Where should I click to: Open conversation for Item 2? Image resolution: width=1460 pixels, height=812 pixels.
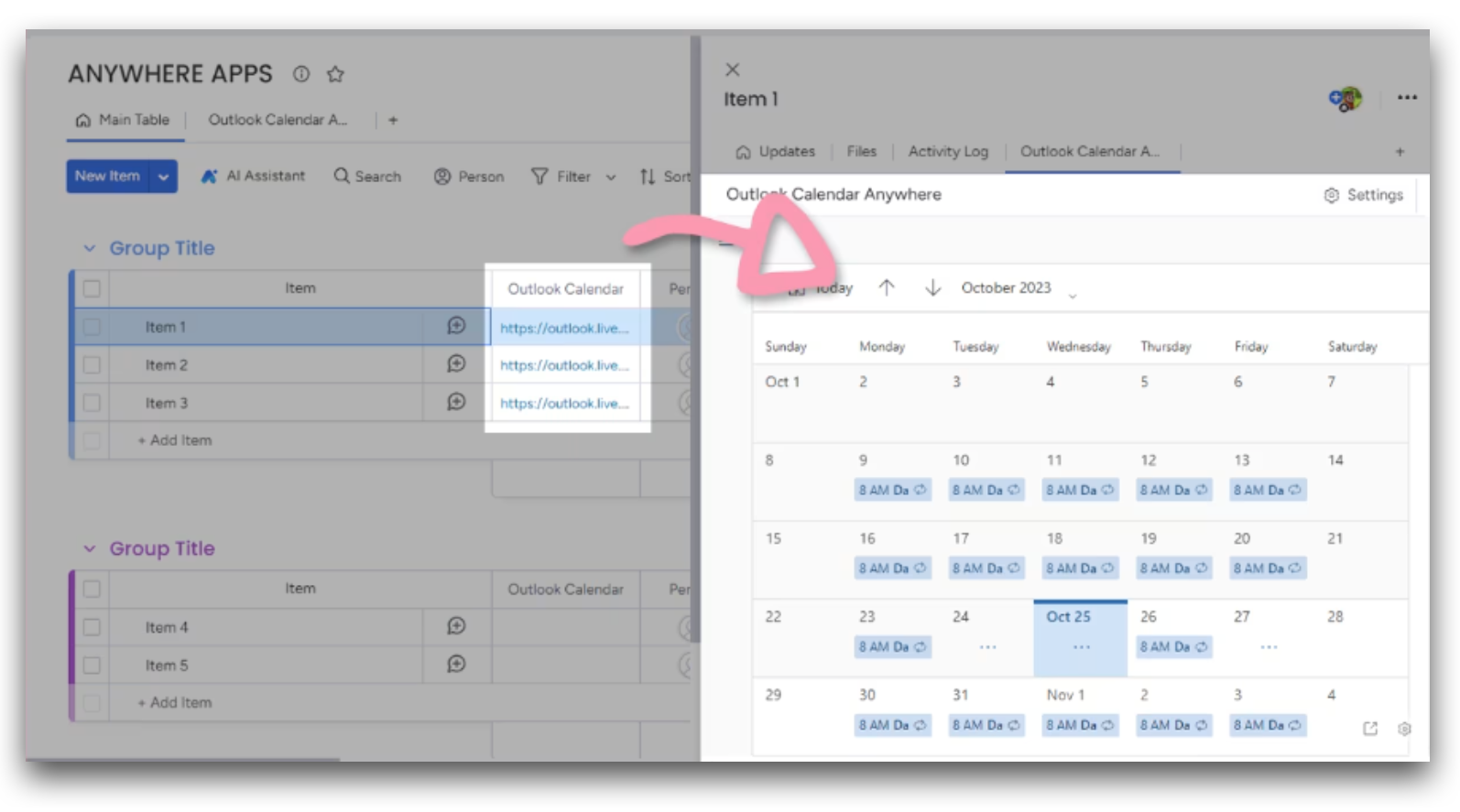click(x=456, y=364)
